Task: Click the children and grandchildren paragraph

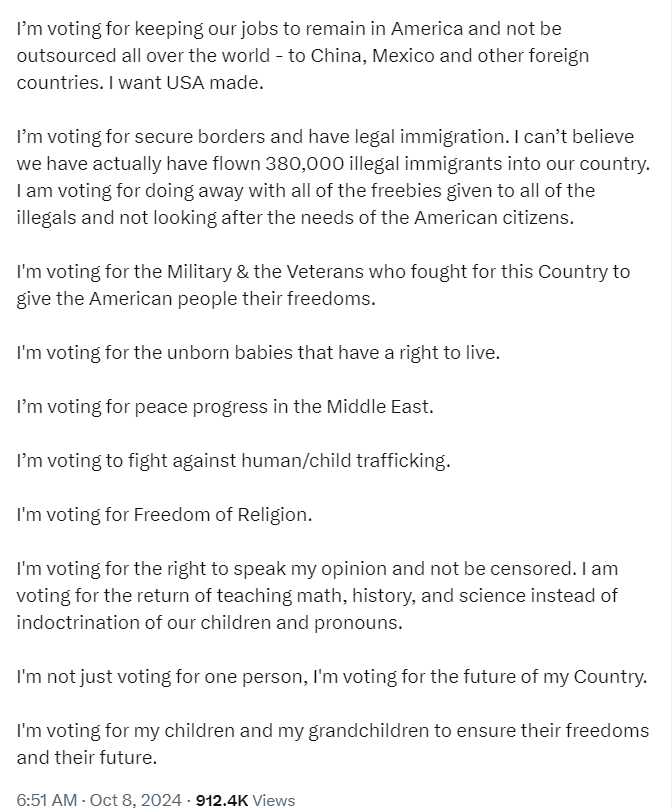Action: click(x=331, y=743)
